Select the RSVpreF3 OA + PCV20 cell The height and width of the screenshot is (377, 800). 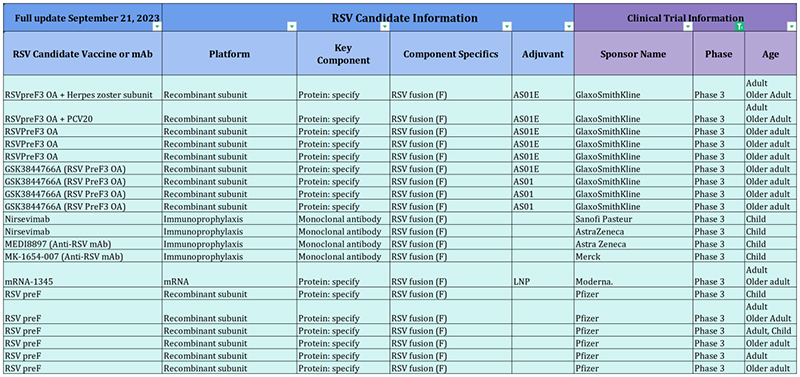[83, 113]
